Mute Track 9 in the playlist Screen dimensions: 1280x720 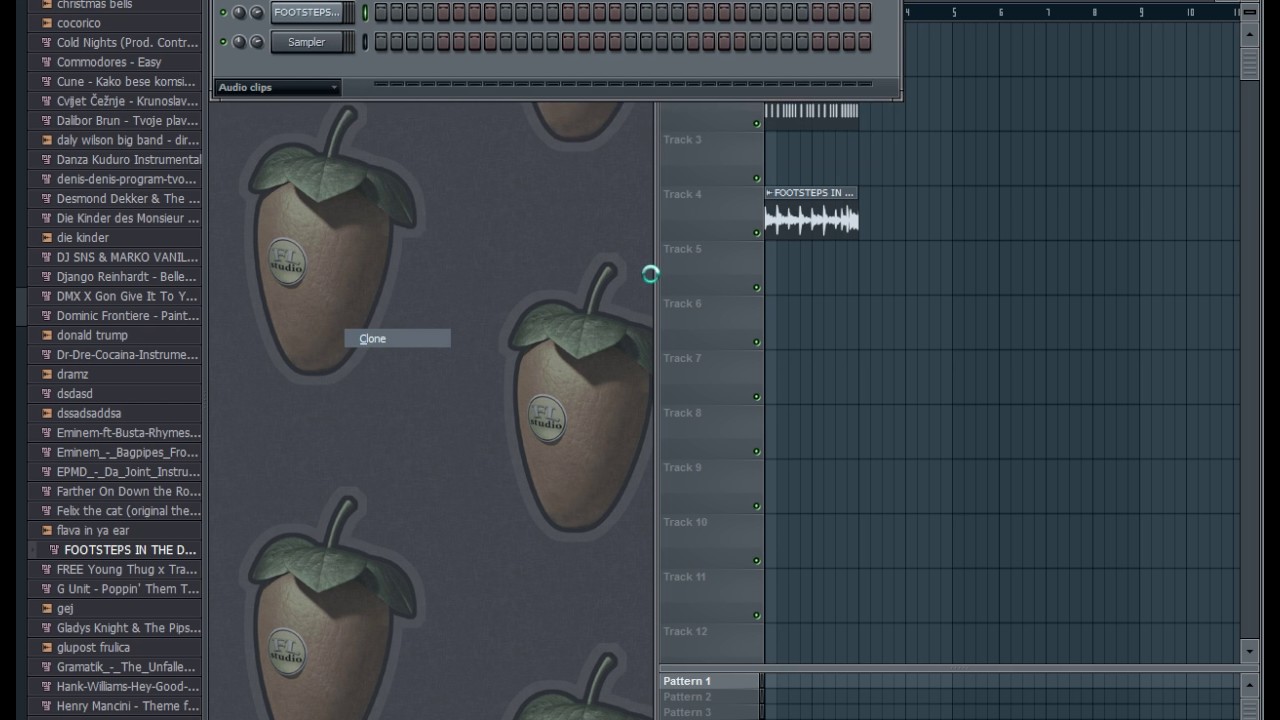tap(757, 506)
